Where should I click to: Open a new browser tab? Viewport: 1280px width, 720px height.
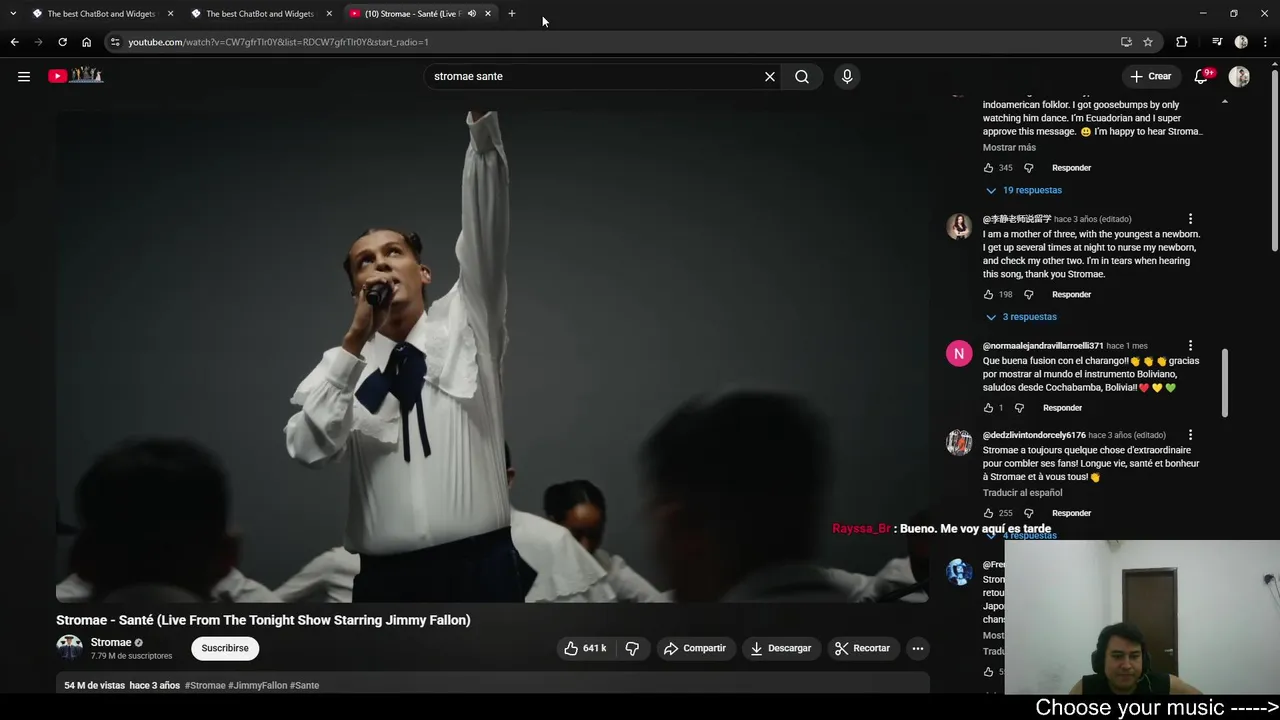512,14
